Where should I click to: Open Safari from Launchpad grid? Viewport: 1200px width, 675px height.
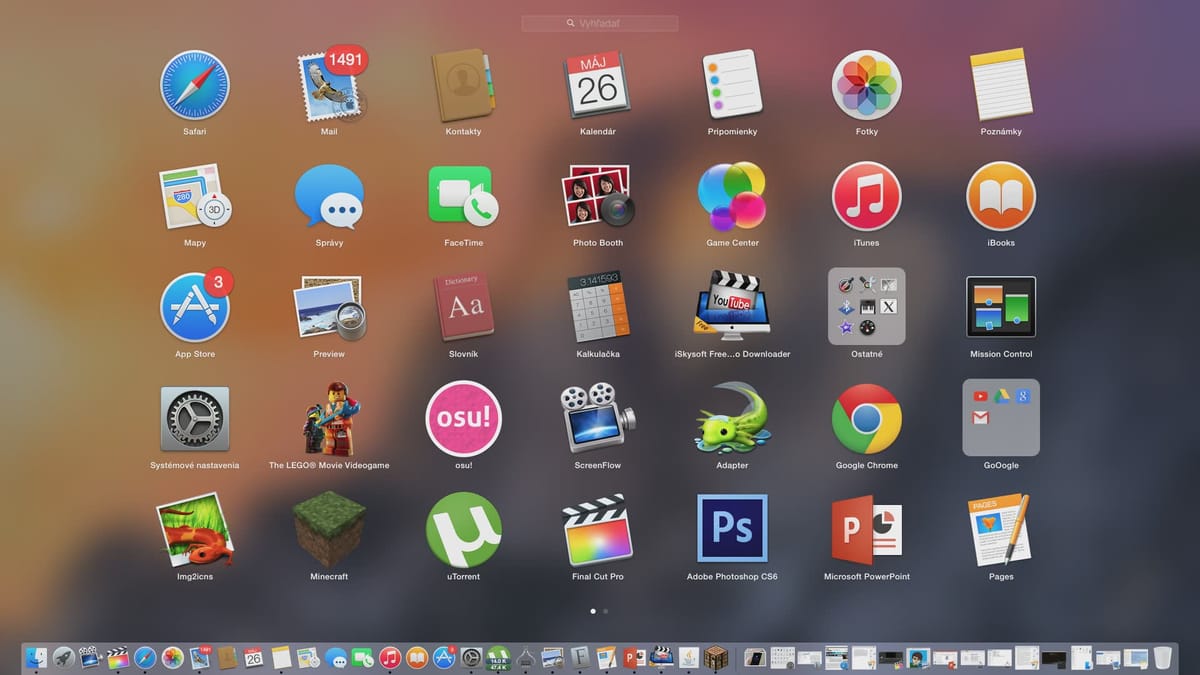(x=195, y=86)
